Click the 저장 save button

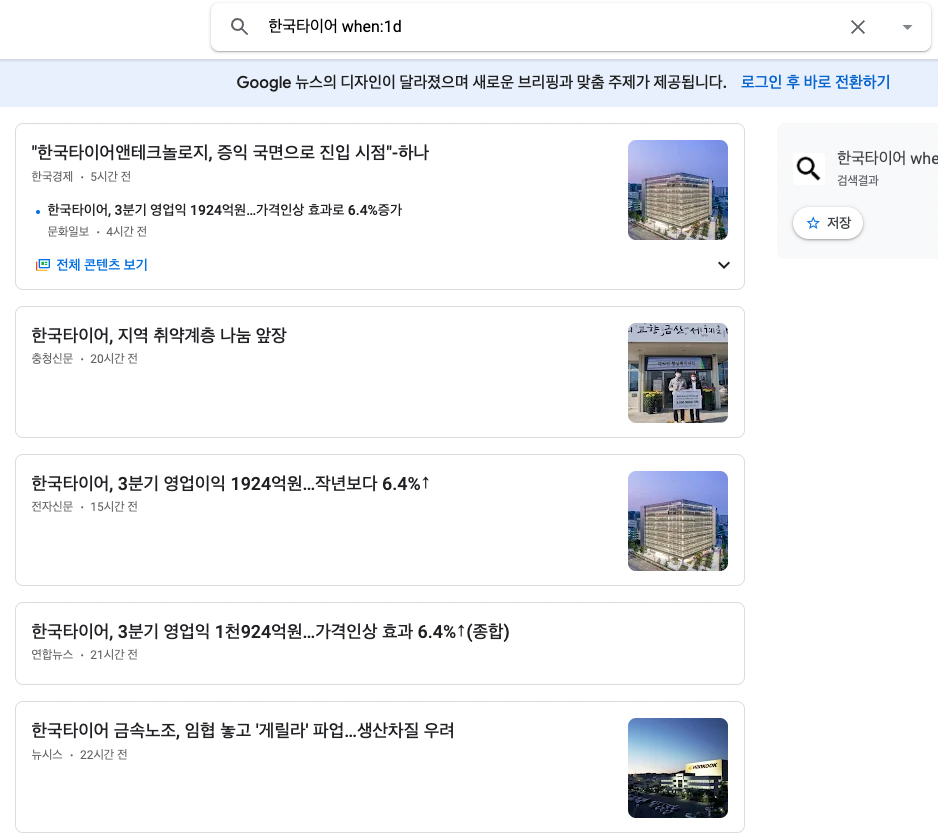pyautogui.click(x=828, y=223)
